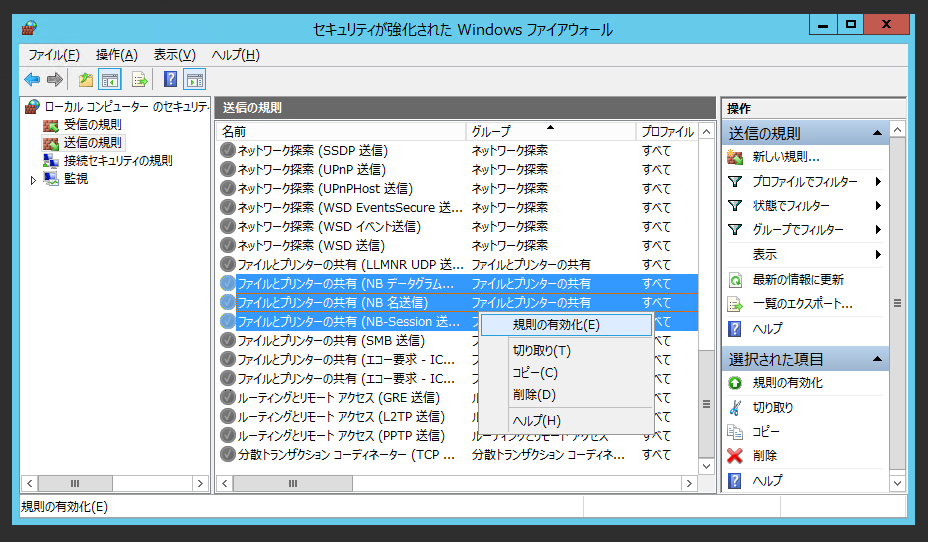Select 分散トランザクション コーディネーター (TCP rule row

tap(457, 454)
